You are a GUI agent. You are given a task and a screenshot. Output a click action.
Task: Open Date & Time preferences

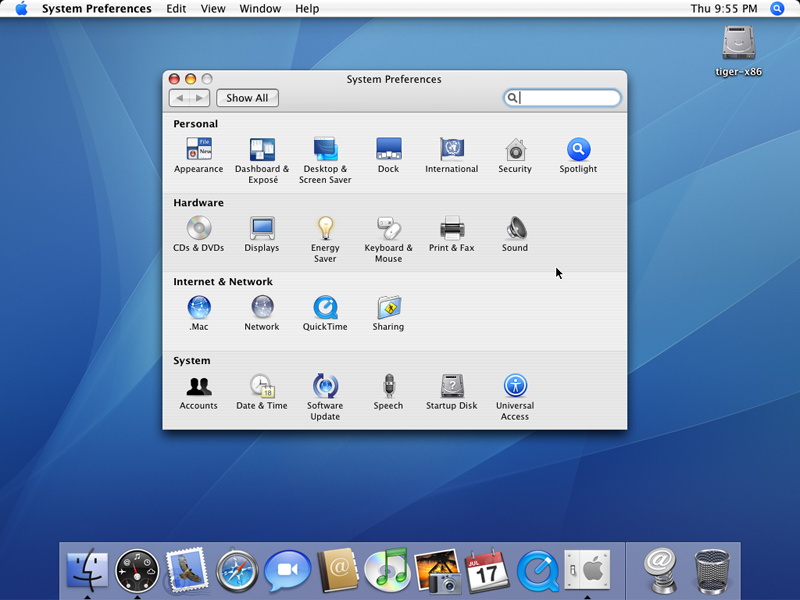point(262,387)
